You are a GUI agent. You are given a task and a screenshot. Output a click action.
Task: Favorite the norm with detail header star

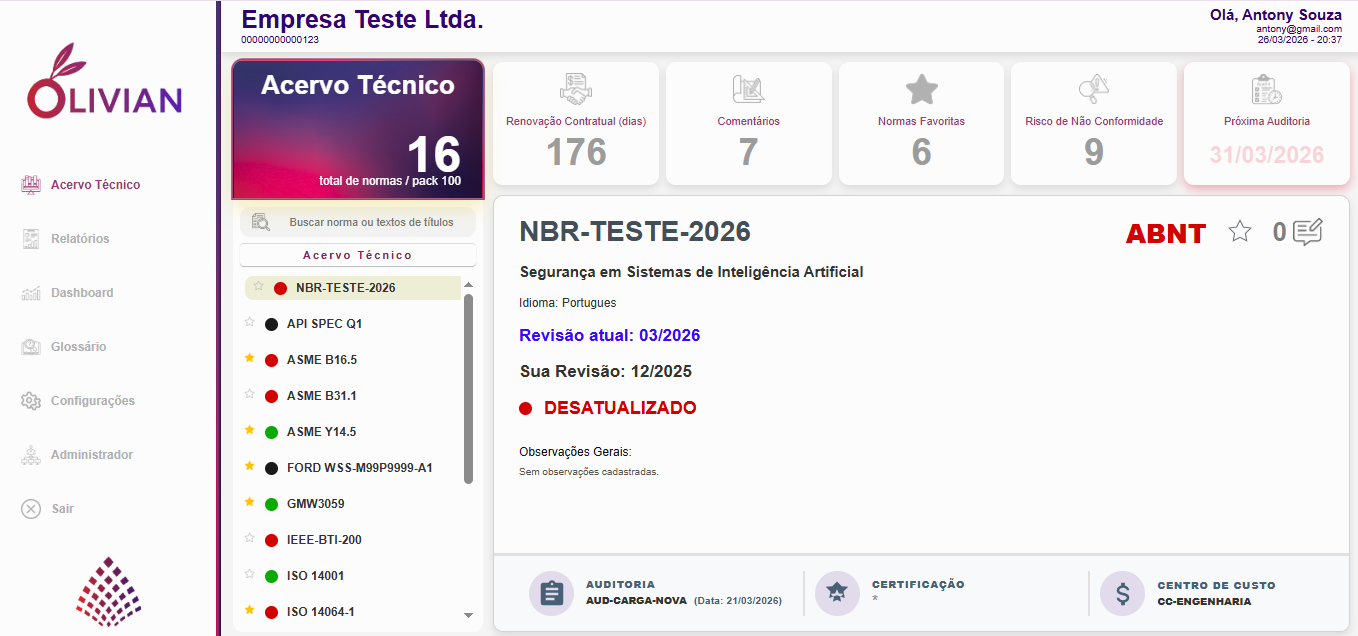click(1240, 232)
